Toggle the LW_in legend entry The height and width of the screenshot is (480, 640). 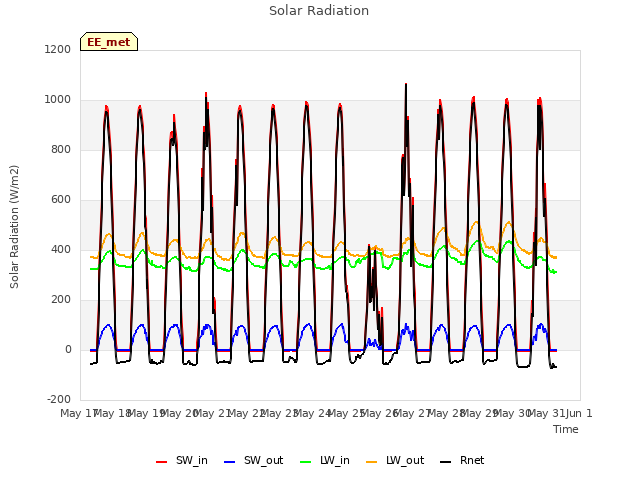(x=325, y=460)
